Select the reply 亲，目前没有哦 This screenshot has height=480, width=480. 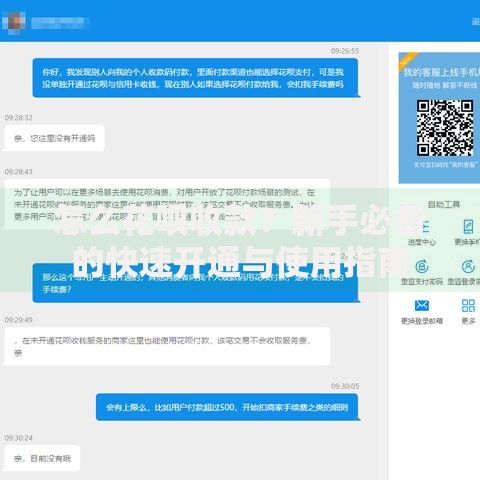[x=42, y=458]
